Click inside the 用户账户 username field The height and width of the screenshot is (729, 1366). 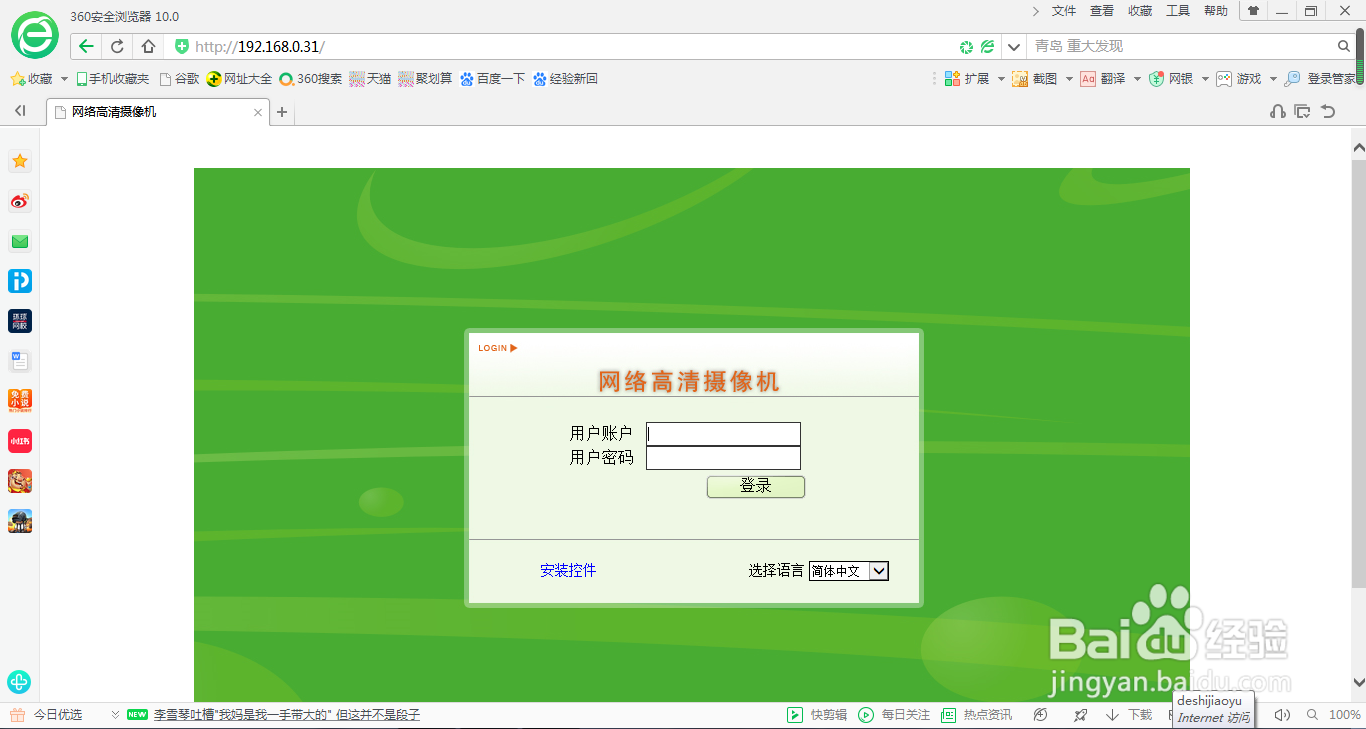(722, 433)
